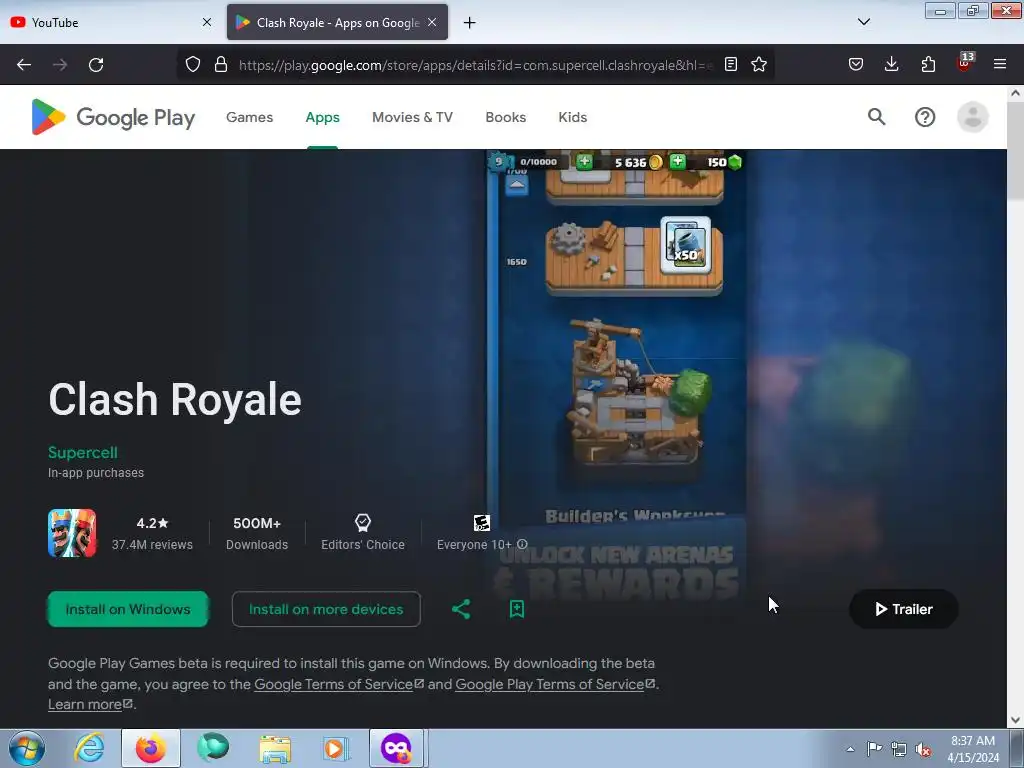Play the Trailer
Image resolution: width=1024 pixels, height=768 pixels.
(904, 609)
